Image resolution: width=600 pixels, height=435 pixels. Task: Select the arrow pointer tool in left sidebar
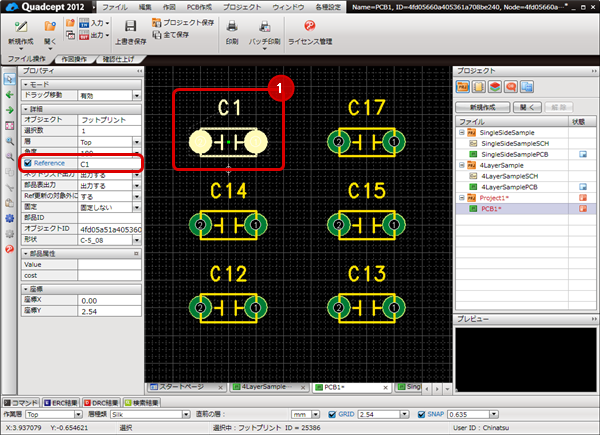pos(9,79)
